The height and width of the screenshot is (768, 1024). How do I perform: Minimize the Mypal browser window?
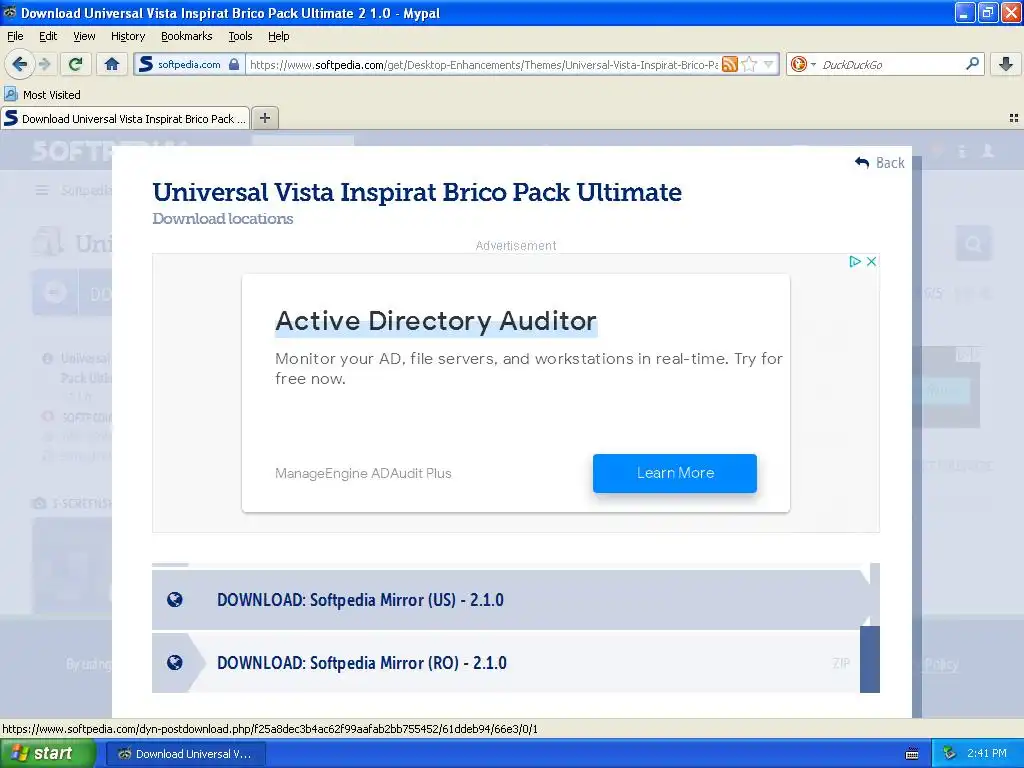click(x=964, y=12)
